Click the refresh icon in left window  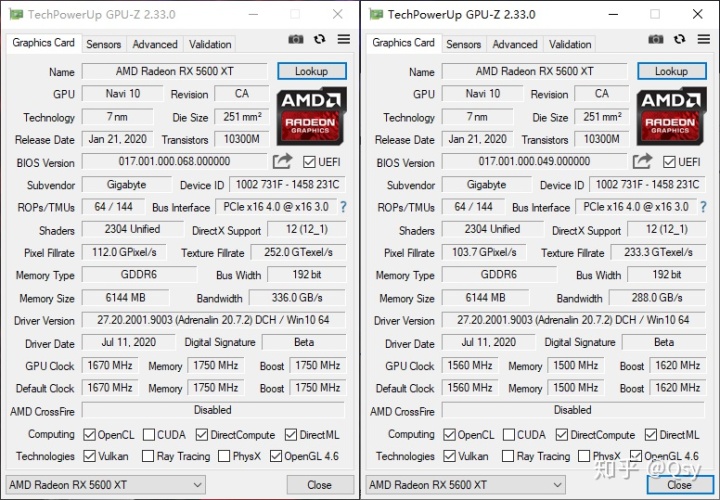point(320,39)
